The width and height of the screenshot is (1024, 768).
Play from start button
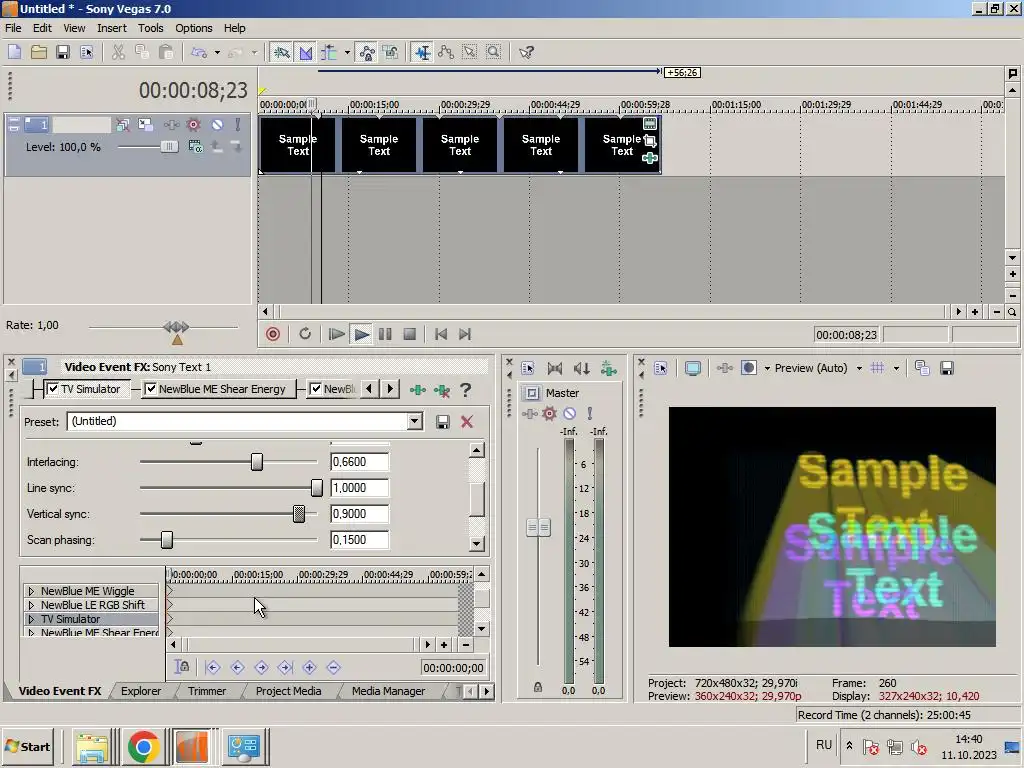click(336, 334)
